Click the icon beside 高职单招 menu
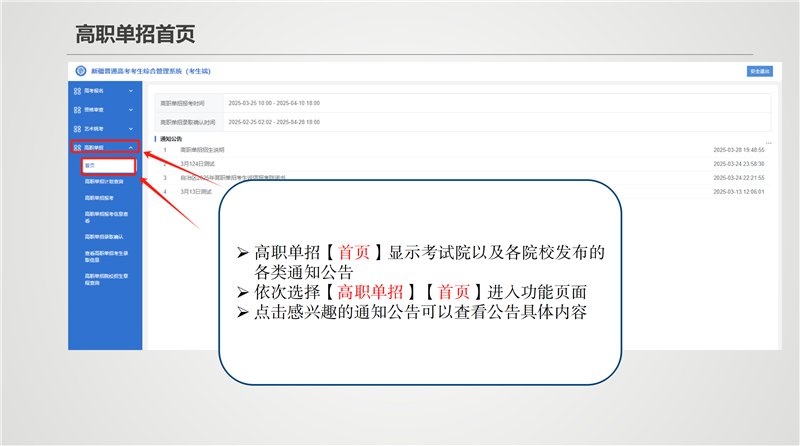 (x=76, y=147)
